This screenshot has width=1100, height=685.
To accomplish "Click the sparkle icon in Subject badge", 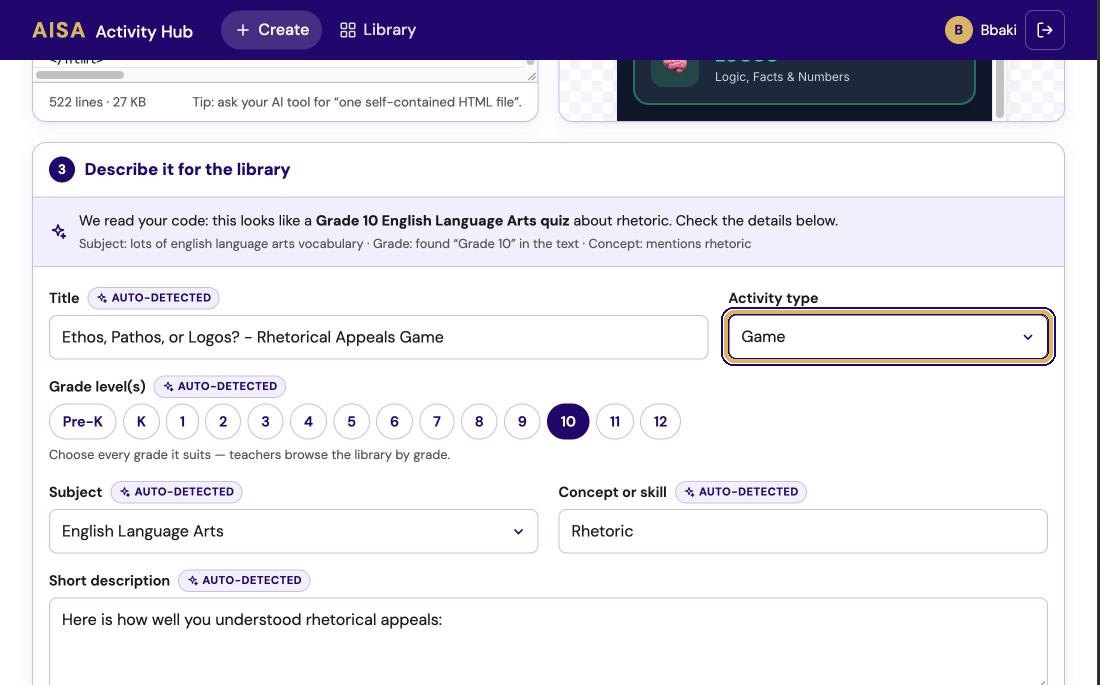I will click(x=125, y=492).
